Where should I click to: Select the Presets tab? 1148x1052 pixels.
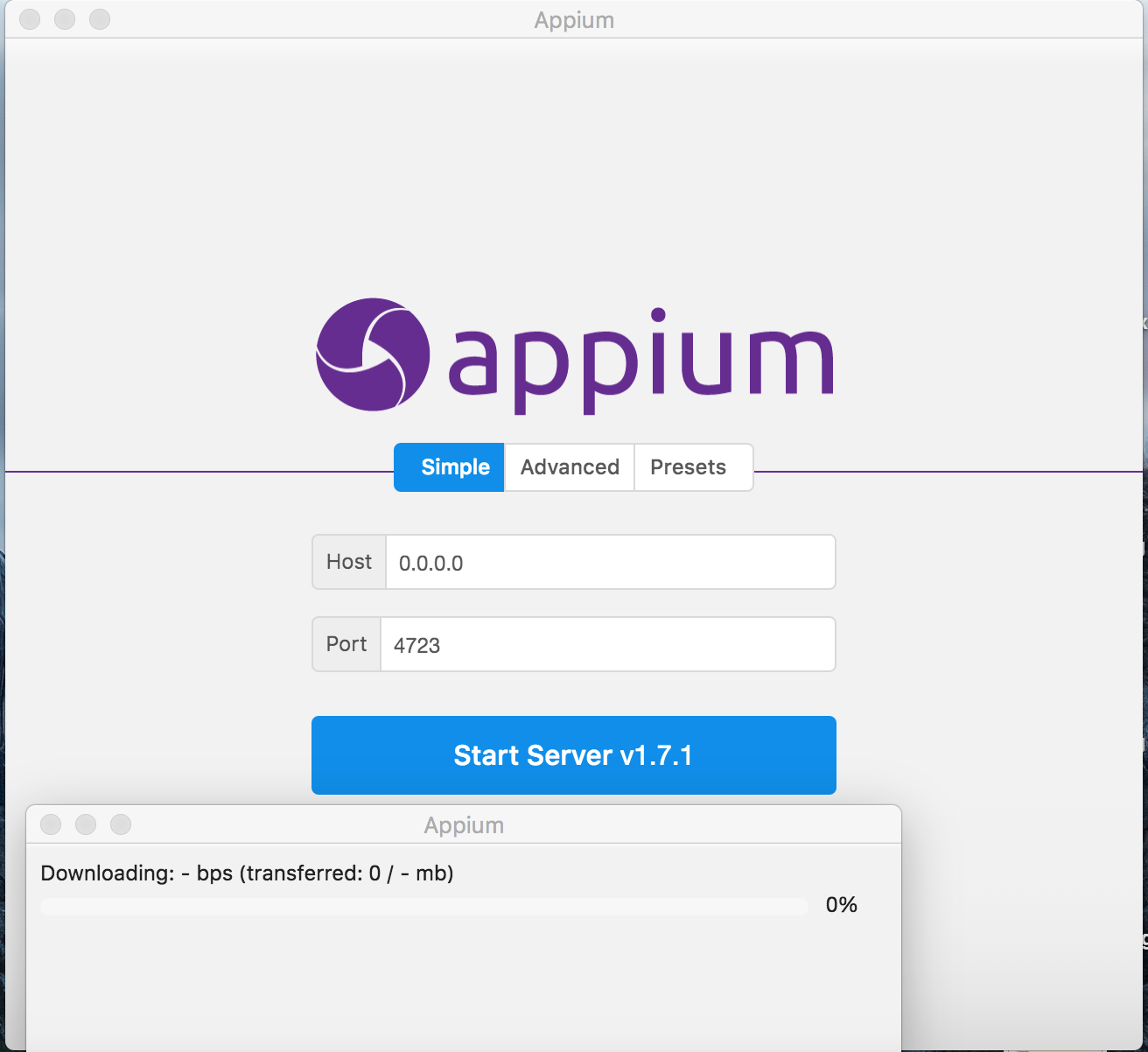coord(693,467)
